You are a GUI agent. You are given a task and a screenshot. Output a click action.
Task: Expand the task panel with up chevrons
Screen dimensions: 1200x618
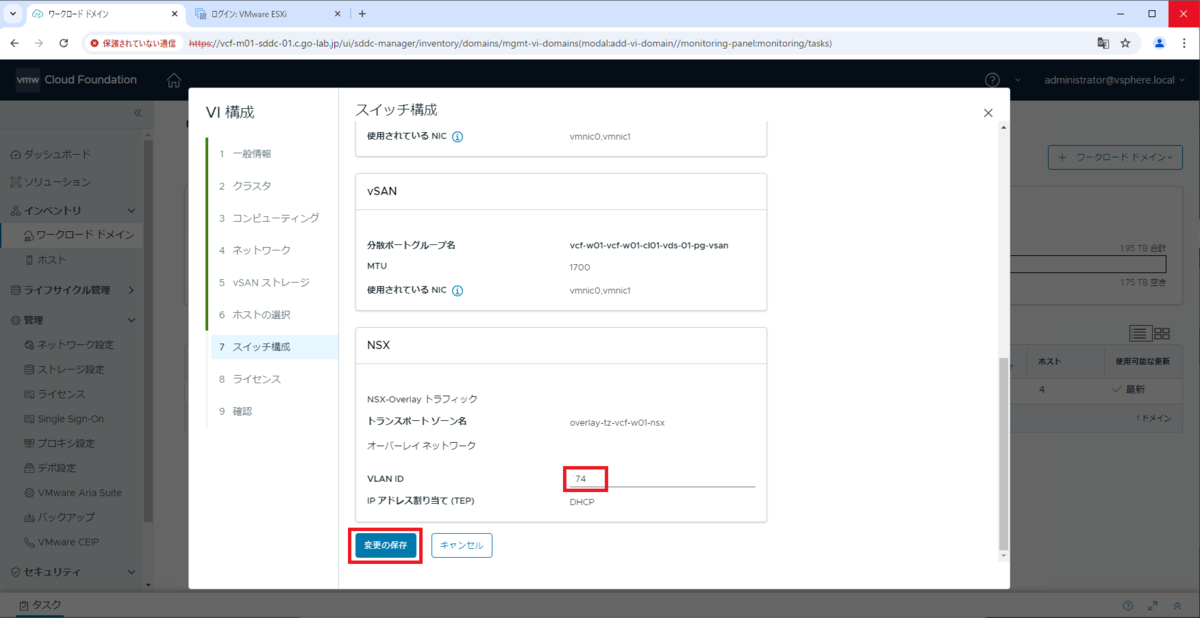(1177, 605)
